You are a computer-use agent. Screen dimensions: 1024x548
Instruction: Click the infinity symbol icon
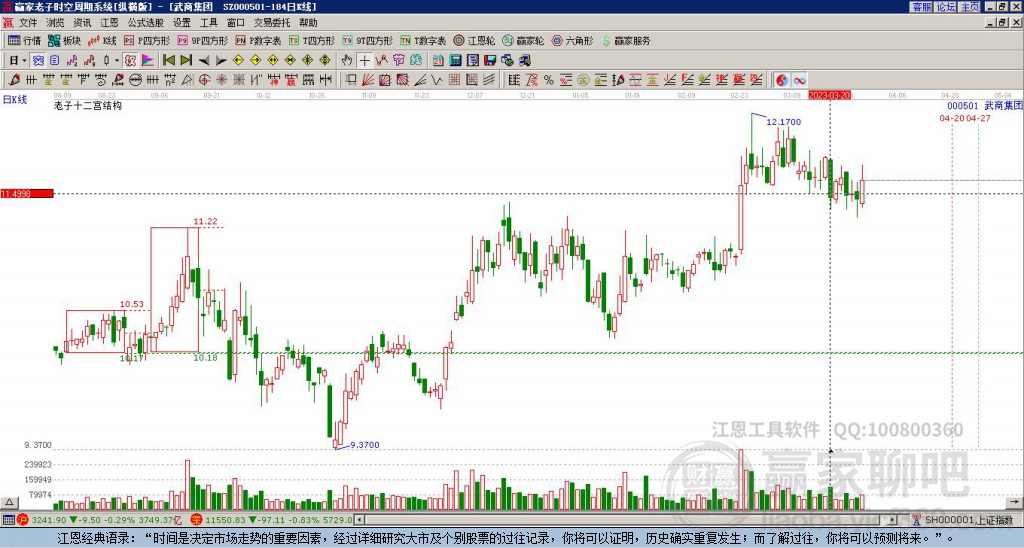tap(799, 80)
